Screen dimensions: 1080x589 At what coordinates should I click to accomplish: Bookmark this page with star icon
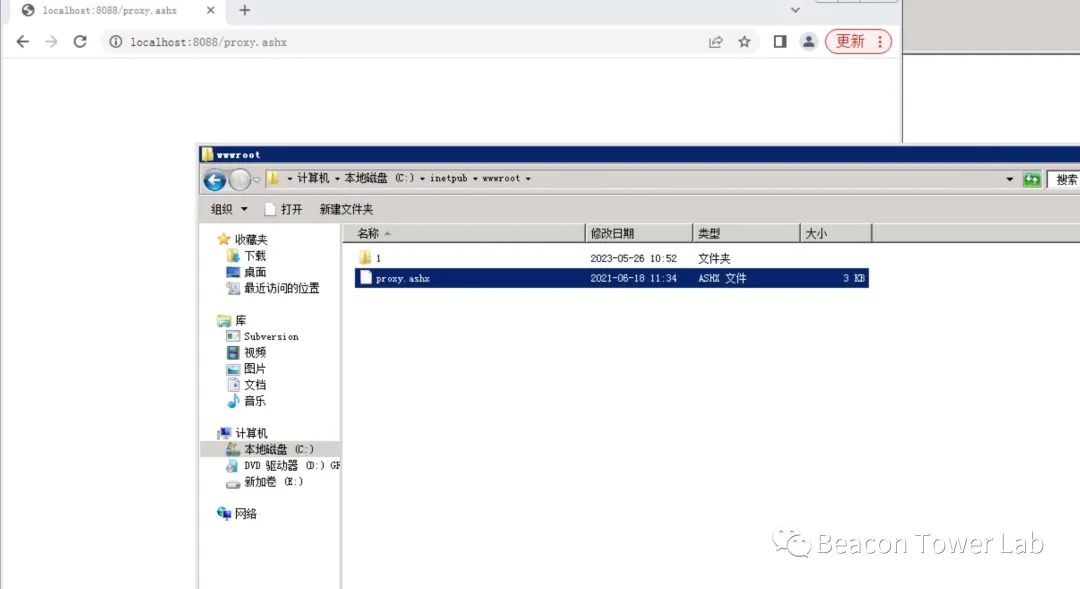click(x=744, y=42)
